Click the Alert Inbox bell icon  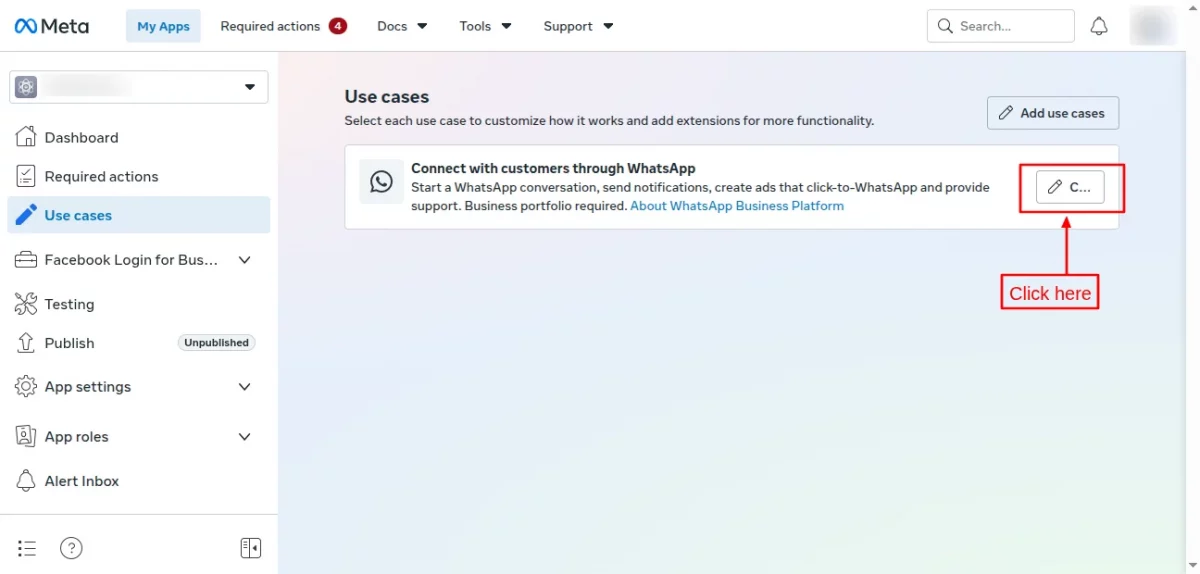pyautogui.click(x=26, y=480)
